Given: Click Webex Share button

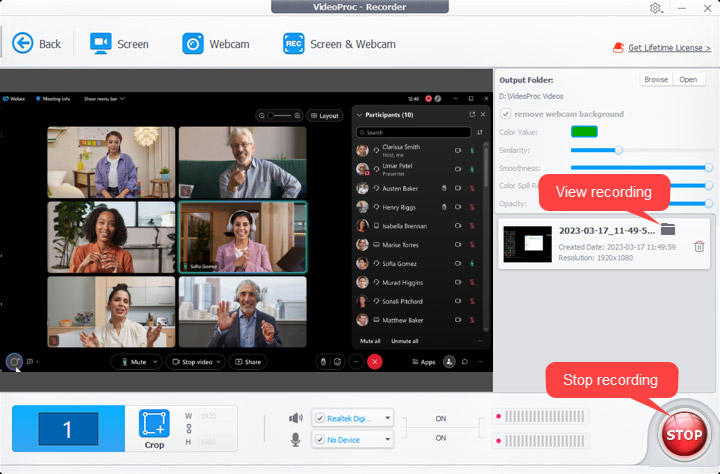Looking at the screenshot, I should [x=248, y=362].
